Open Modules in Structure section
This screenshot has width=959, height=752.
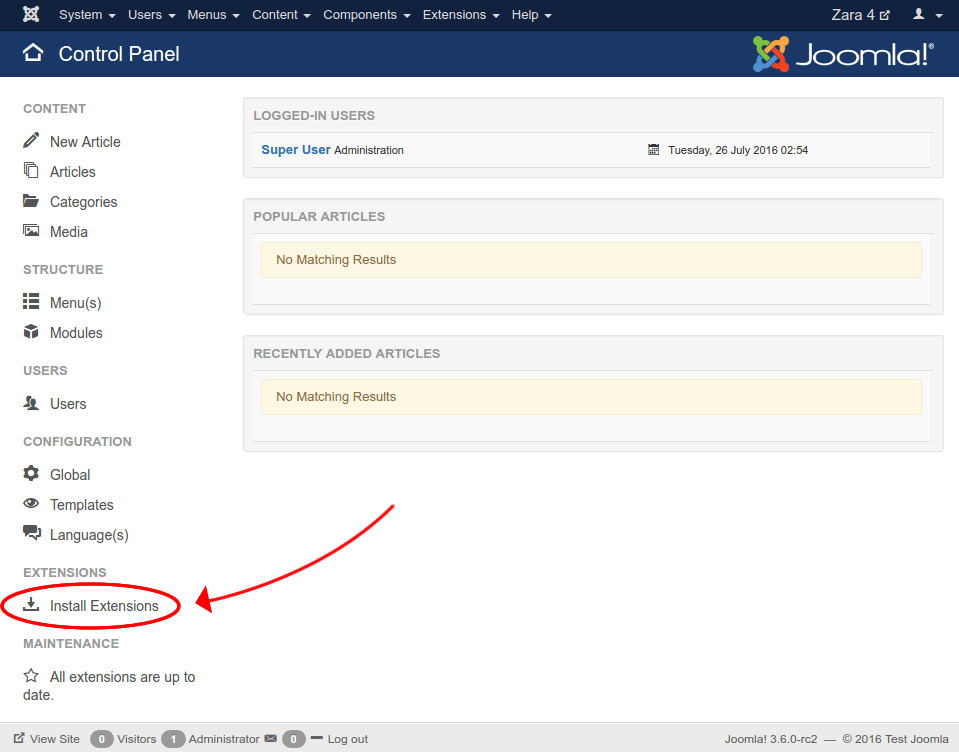pyautogui.click(x=76, y=333)
